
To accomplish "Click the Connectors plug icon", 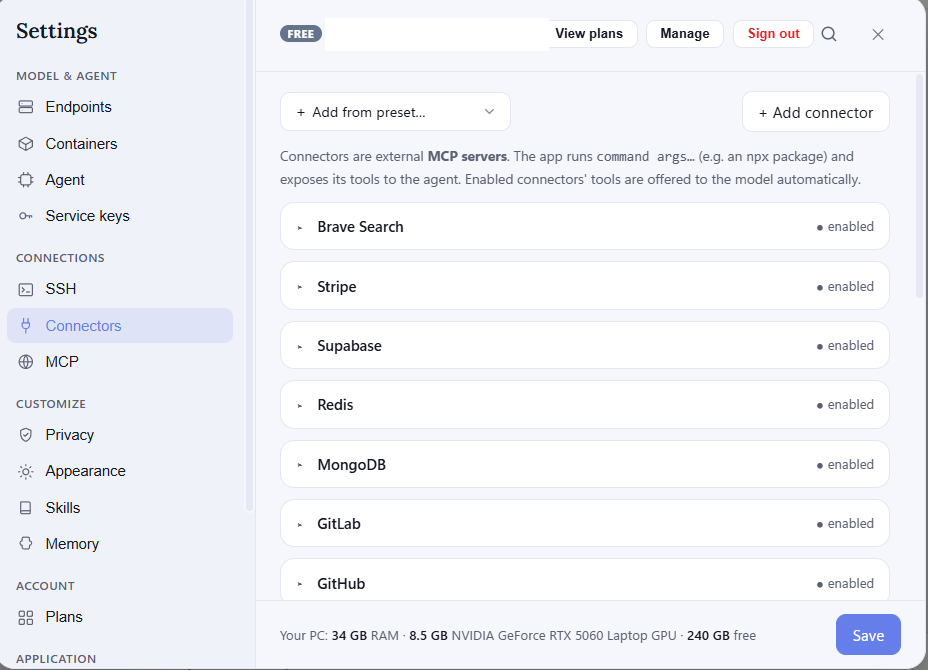I will (x=25, y=326).
